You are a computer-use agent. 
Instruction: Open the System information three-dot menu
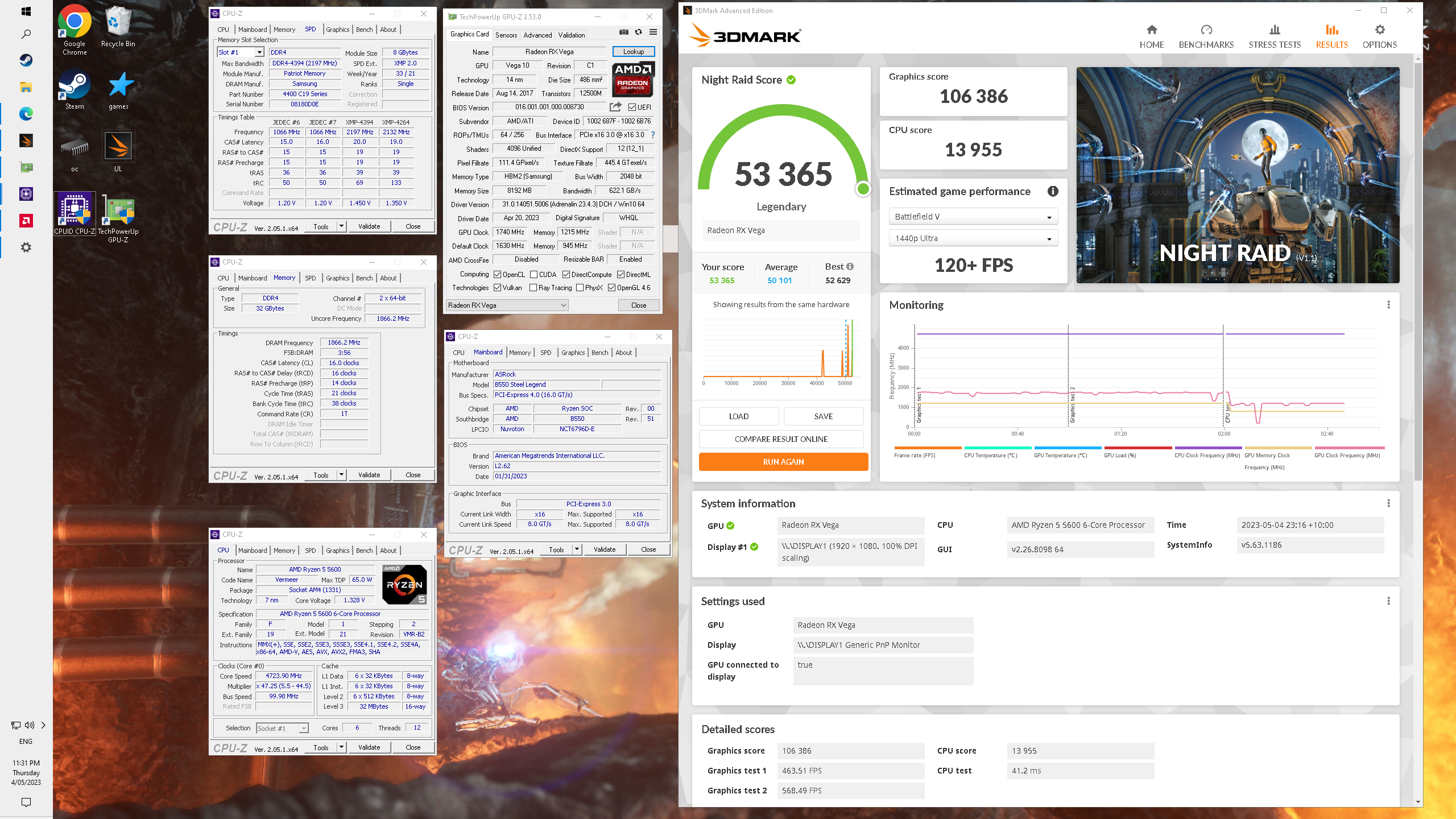click(x=1388, y=503)
